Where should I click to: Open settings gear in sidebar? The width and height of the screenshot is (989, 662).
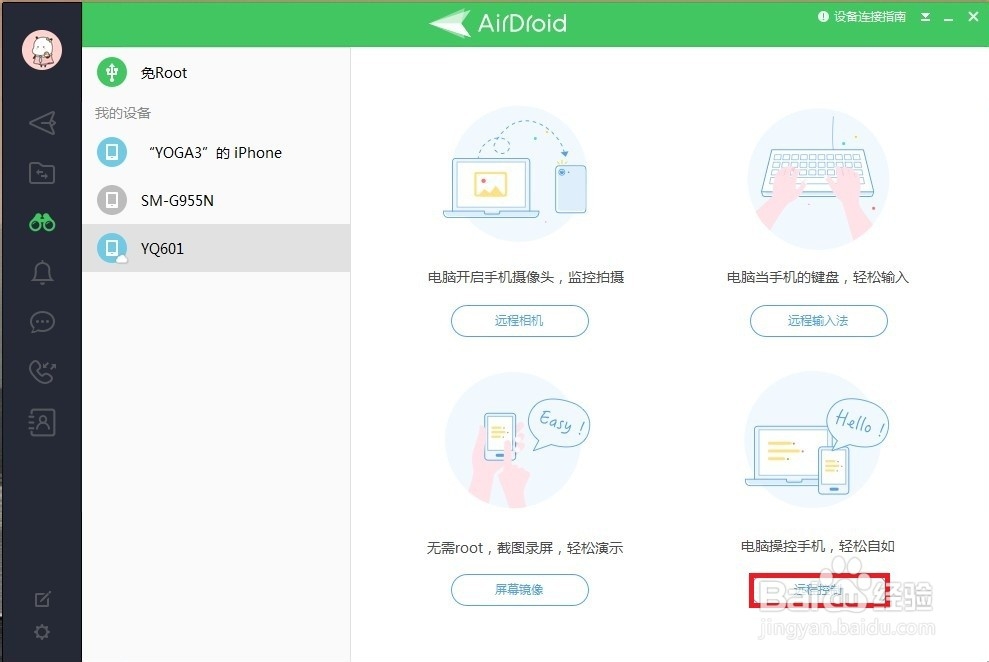click(42, 632)
